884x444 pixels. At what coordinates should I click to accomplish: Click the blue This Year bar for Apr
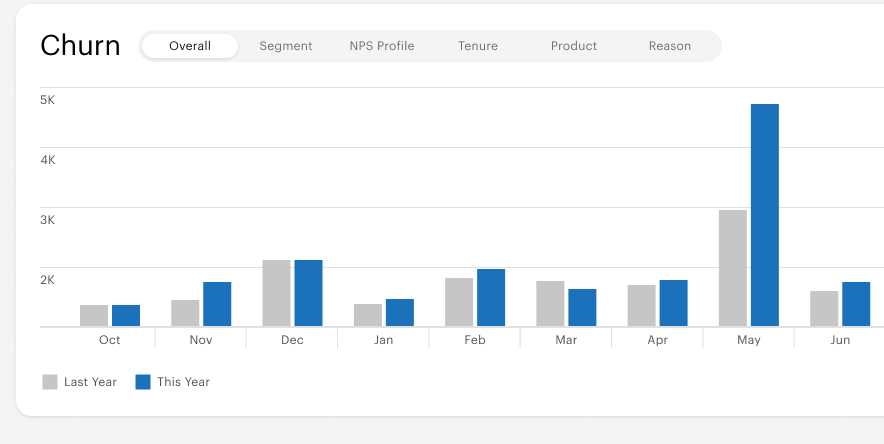(674, 303)
